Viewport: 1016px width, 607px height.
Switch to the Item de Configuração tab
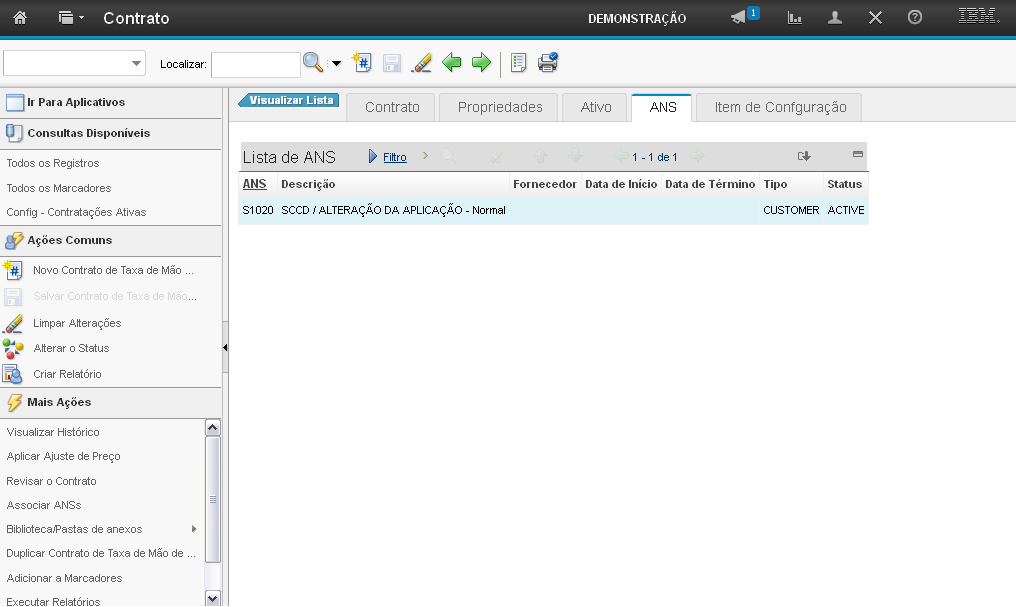[780, 107]
